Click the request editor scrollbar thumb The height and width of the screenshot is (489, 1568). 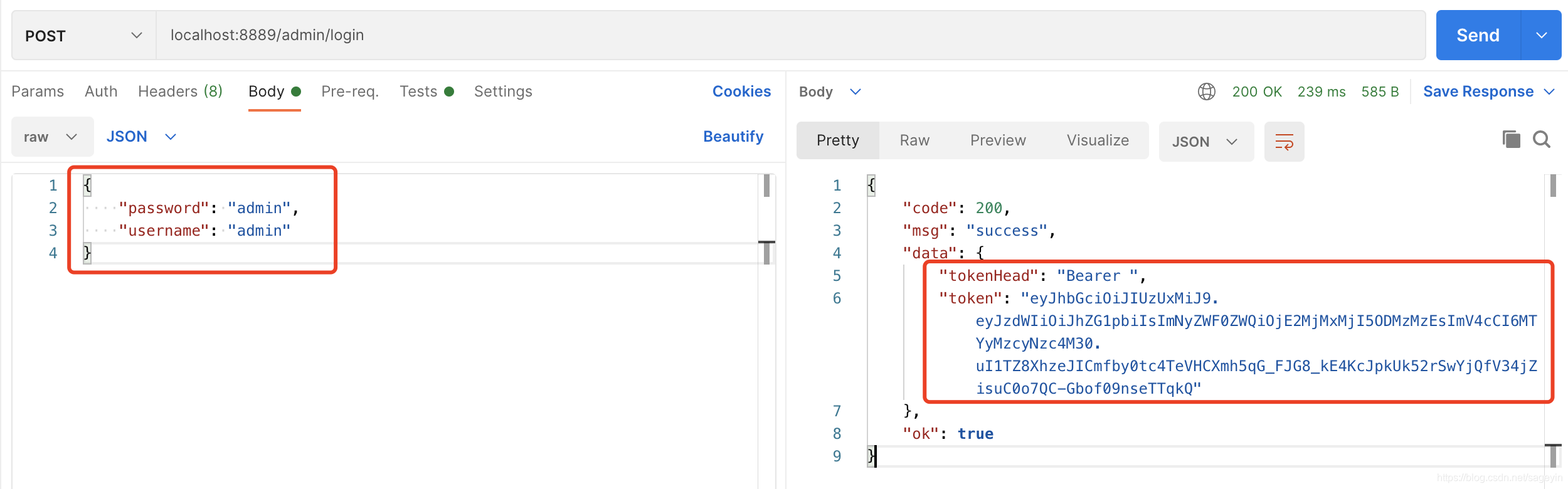pos(766,186)
